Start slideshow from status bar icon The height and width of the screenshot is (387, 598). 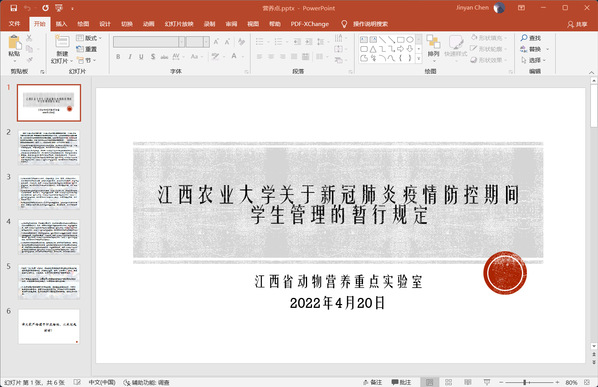click(x=487, y=382)
